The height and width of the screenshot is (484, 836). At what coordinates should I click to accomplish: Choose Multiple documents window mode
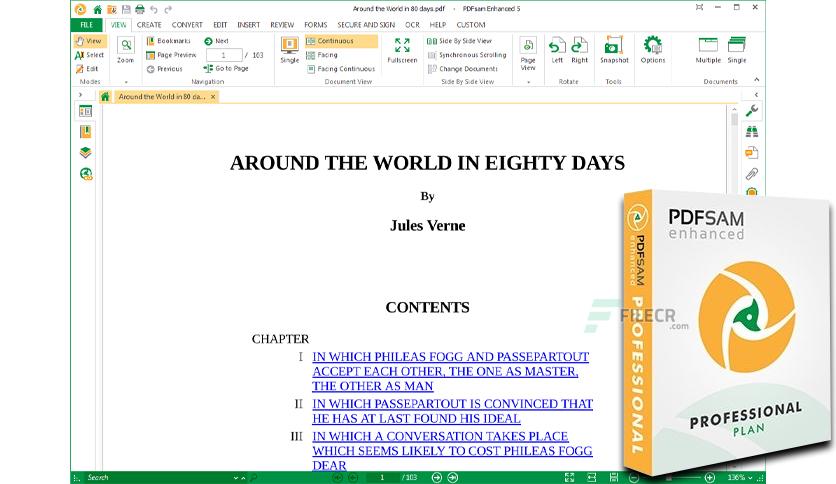(708, 50)
